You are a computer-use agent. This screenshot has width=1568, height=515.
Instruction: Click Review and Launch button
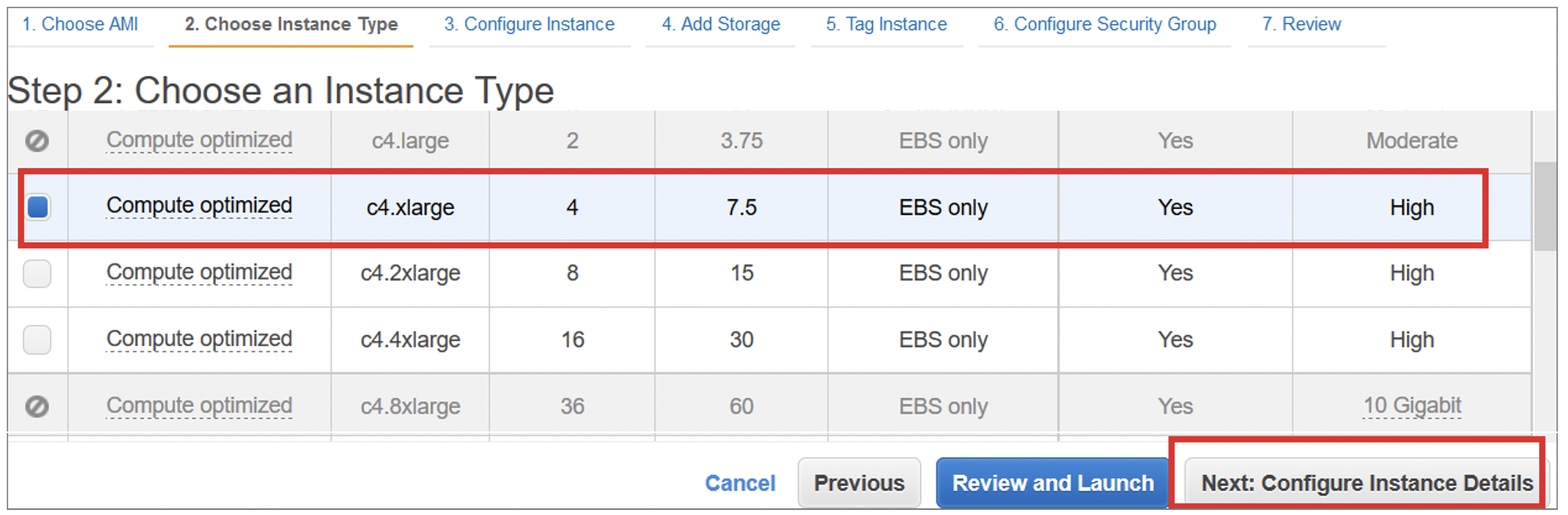(x=1052, y=483)
